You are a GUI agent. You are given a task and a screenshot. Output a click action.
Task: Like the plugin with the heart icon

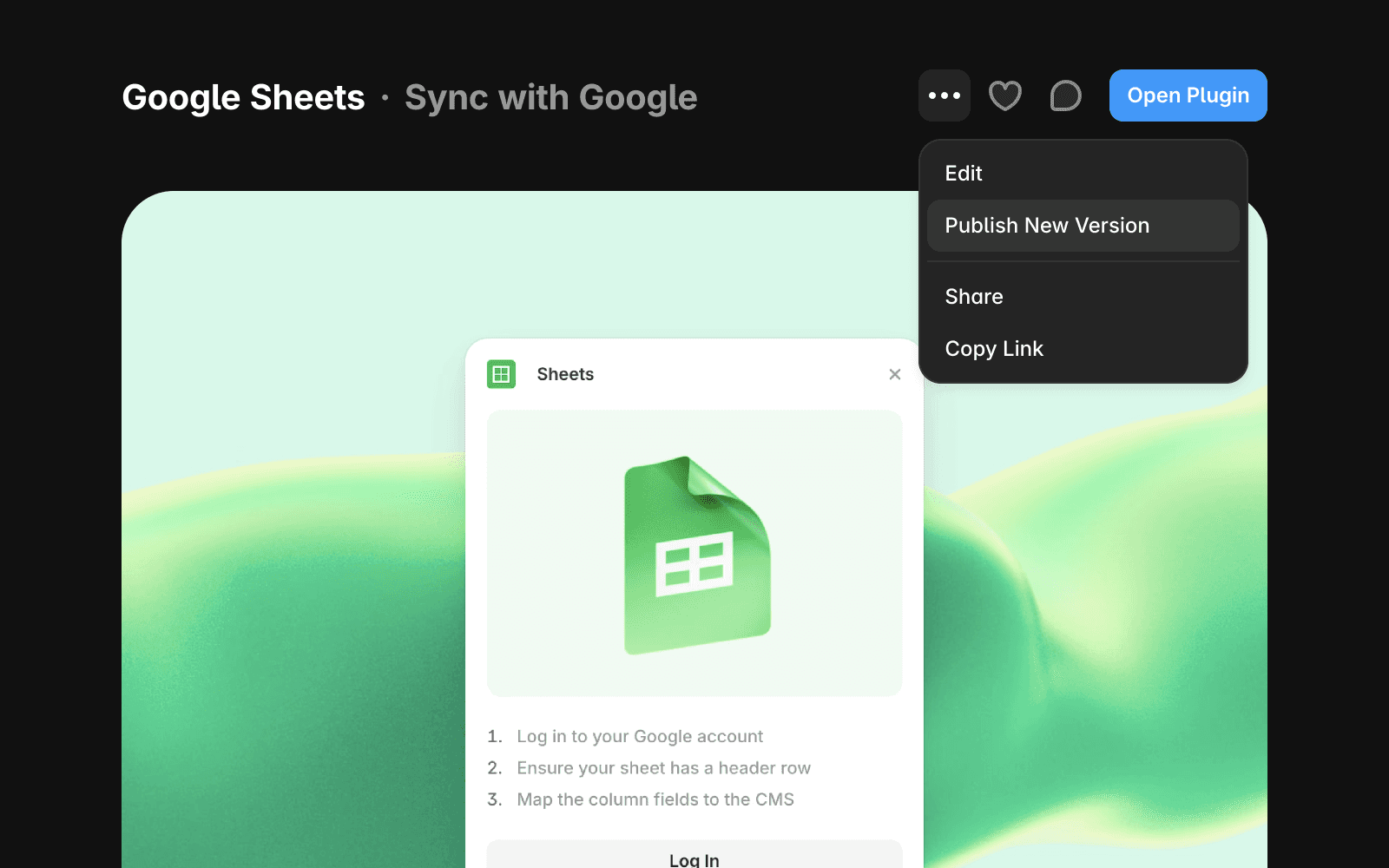click(1005, 95)
